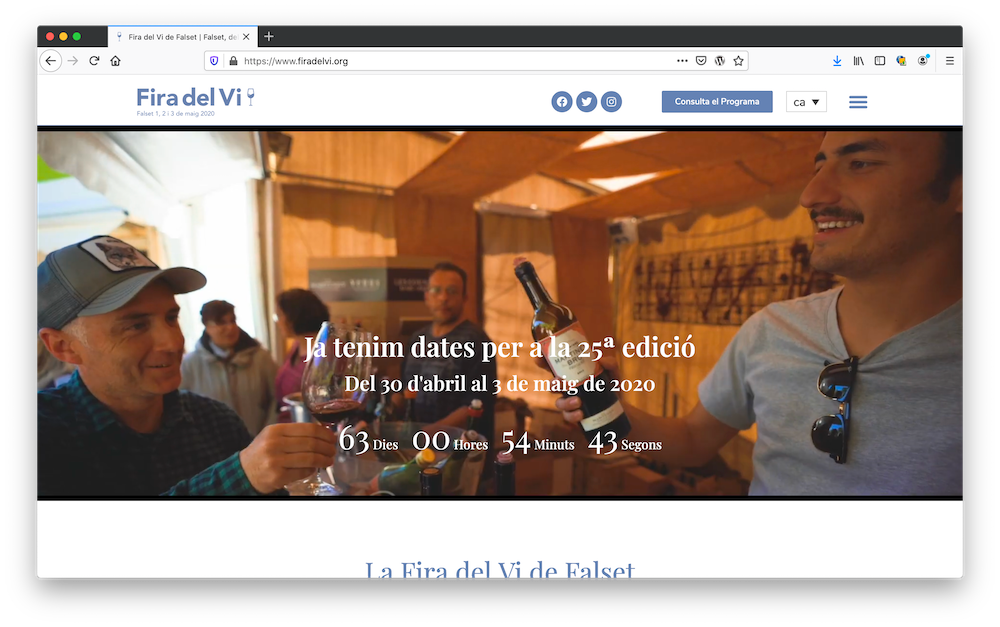Save page to Pocket
The image size is (1000, 627).
click(701, 61)
